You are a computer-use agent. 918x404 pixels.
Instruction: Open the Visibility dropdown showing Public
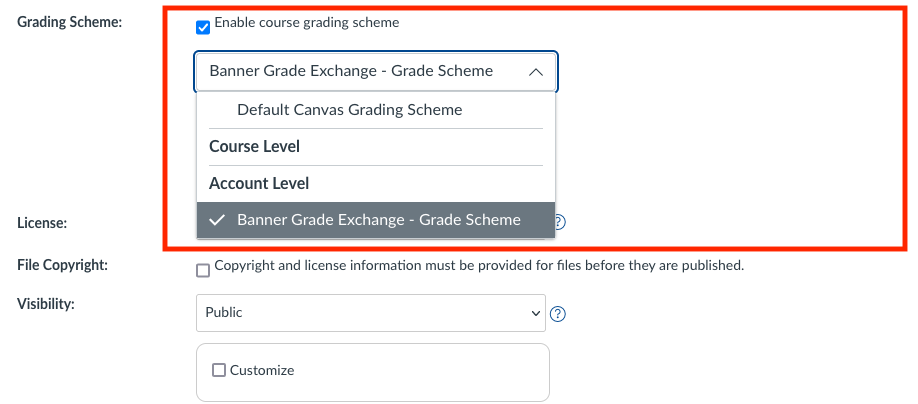370,313
